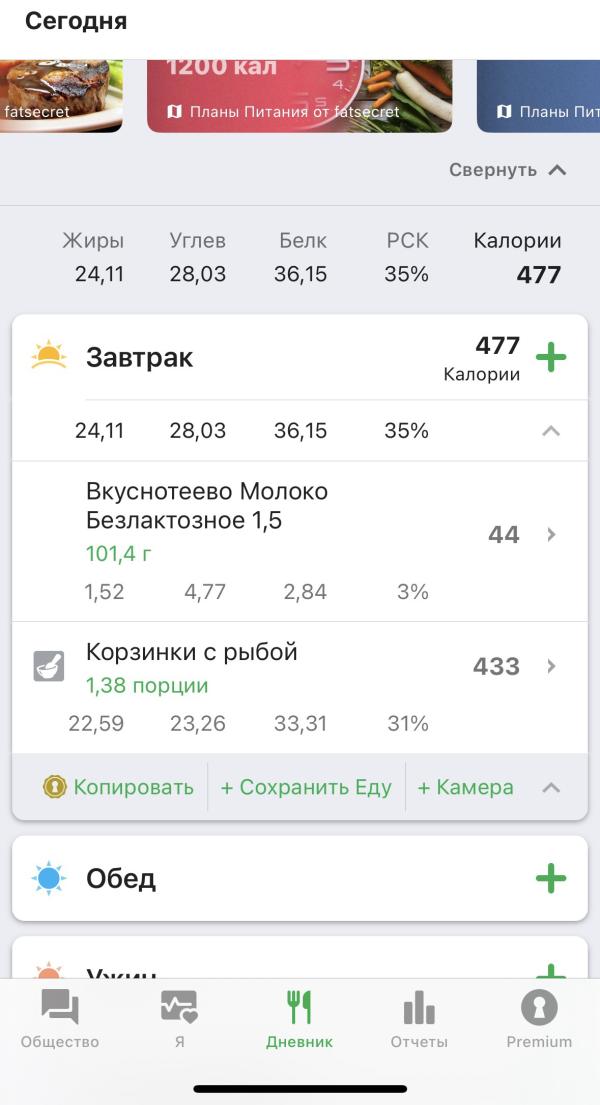Tap the Копировать premium badge icon
Viewport: 600px width, 1105px height.
[55, 787]
